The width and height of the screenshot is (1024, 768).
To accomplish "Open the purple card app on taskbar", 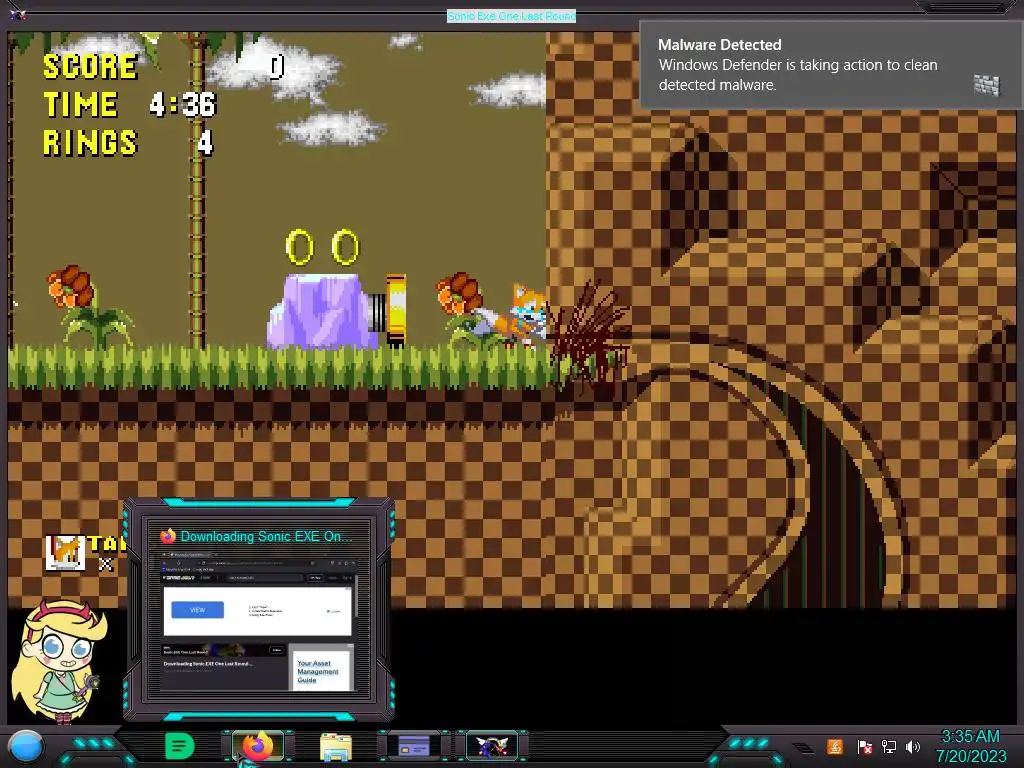I will pos(414,746).
